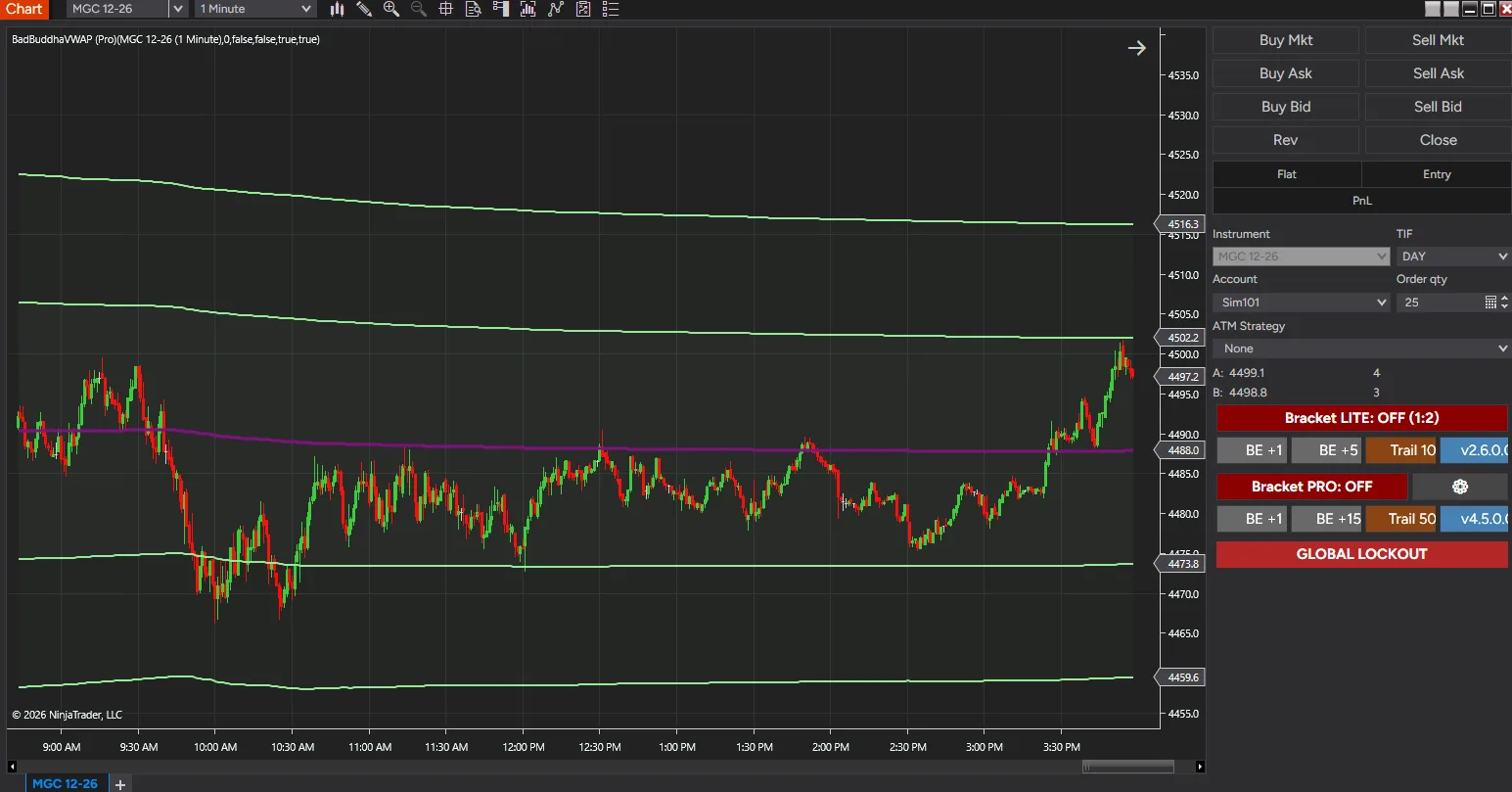1512x792 pixels.
Task: Open the Account Sim101 dropdown
Action: (1301, 303)
